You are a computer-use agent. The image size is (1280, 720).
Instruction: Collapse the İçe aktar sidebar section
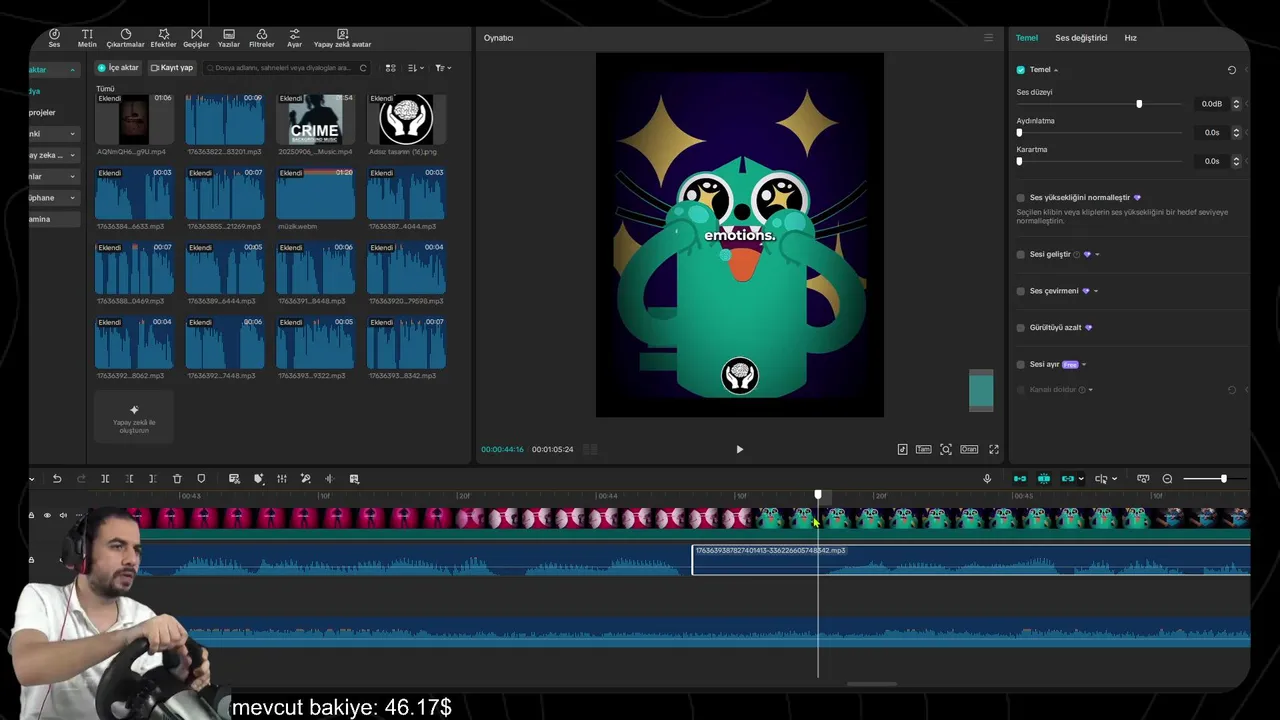[72, 70]
